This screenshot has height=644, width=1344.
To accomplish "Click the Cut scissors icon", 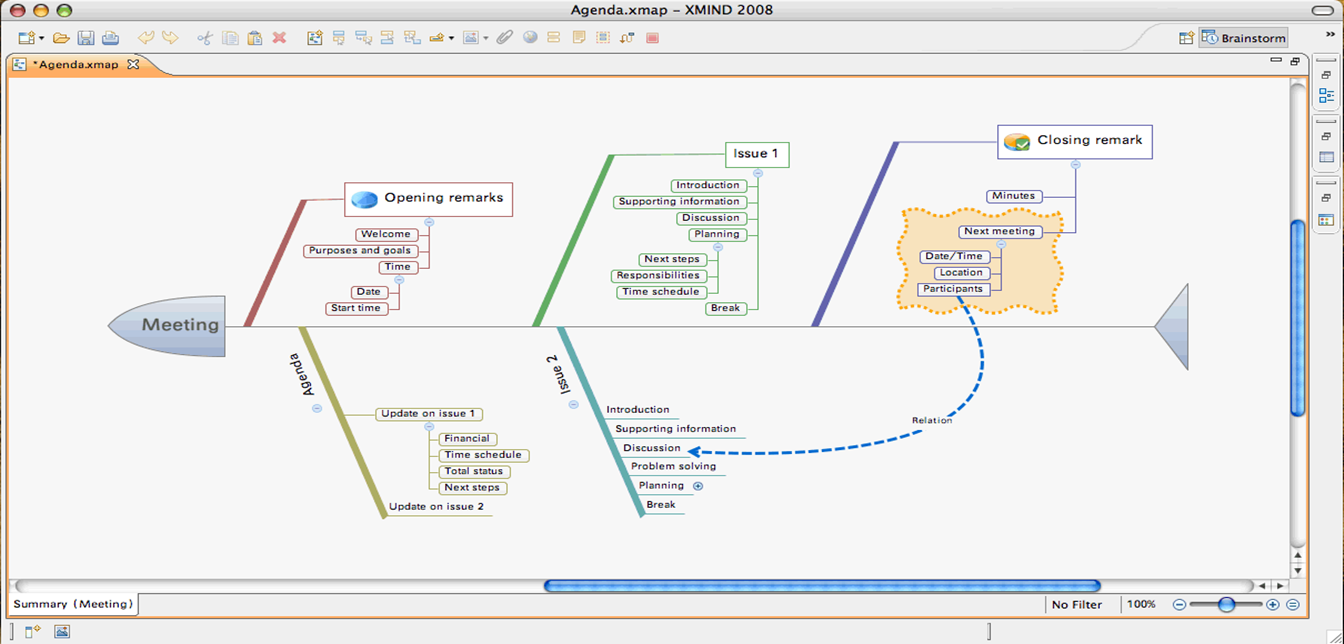I will point(205,38).
